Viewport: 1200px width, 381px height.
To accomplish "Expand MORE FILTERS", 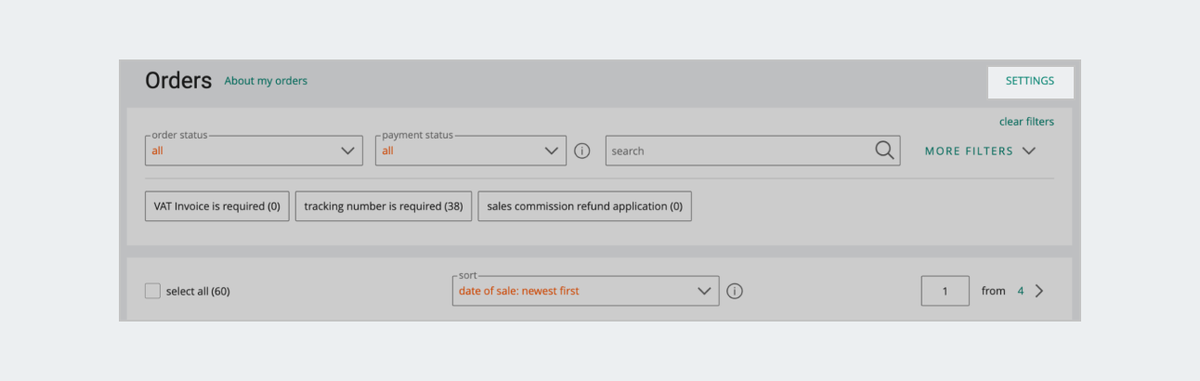I will click(980, 151).
